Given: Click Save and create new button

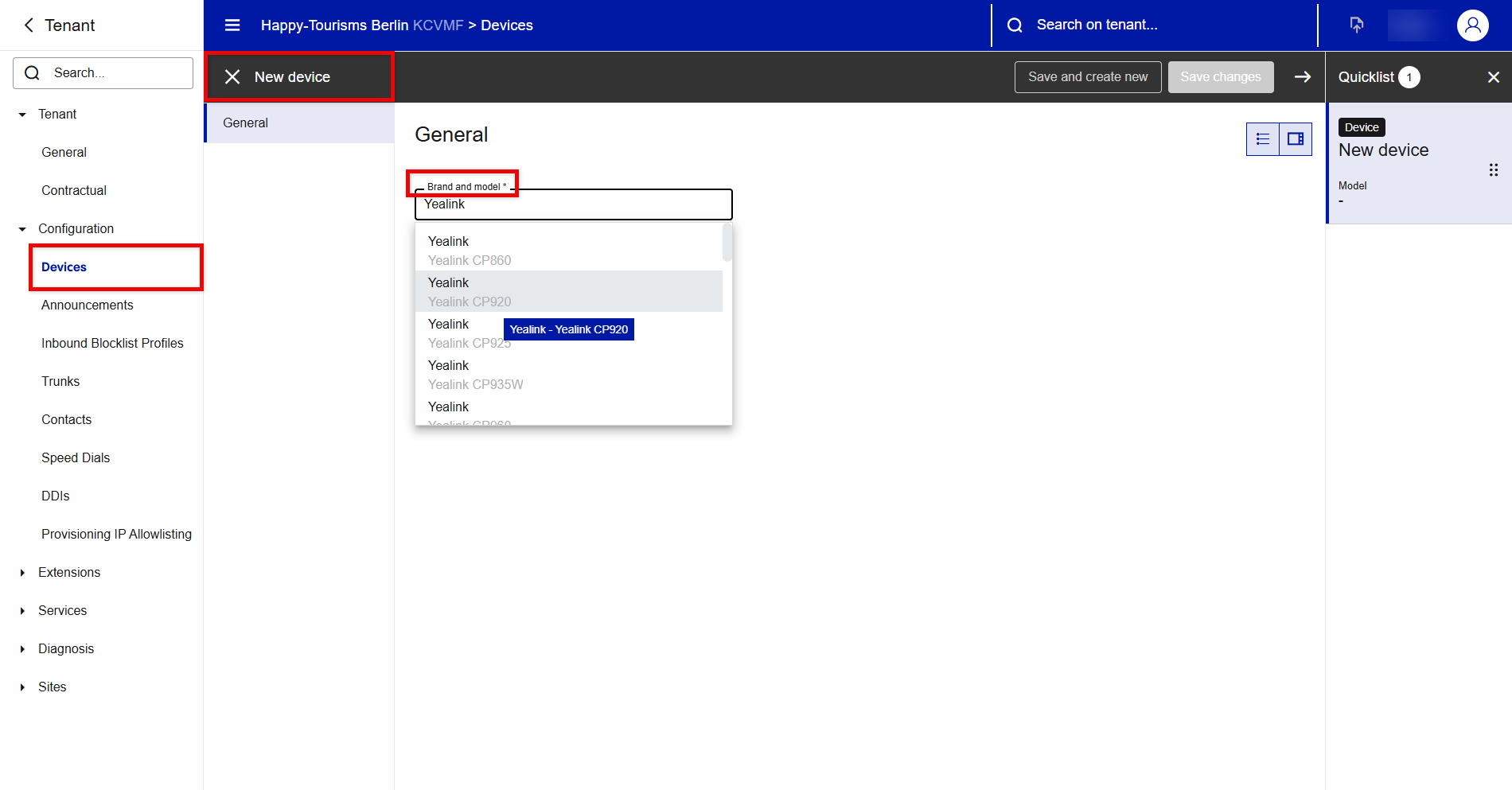Looking at the screenshot, I should [1087, 77].
